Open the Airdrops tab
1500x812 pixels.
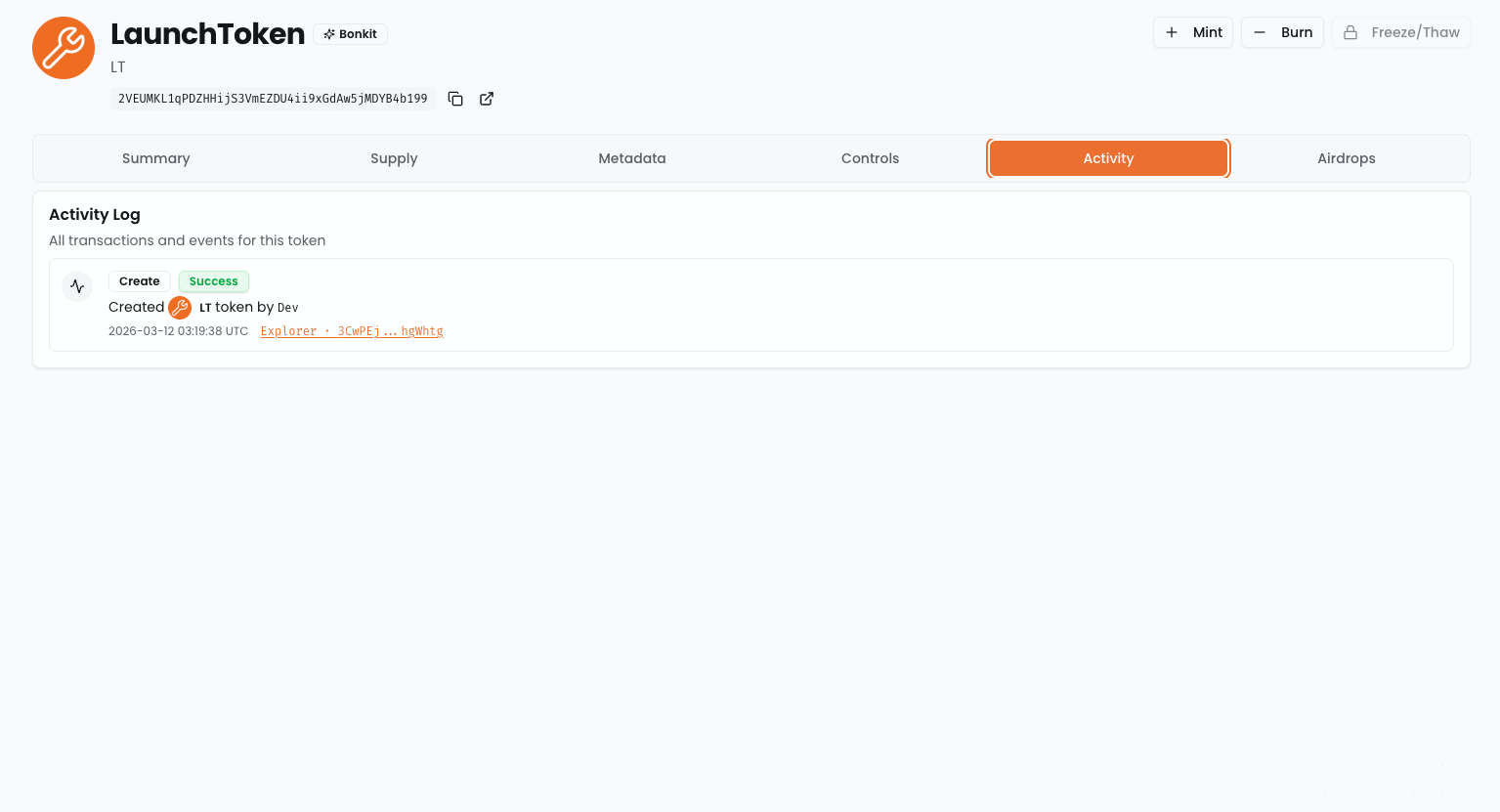click(x=1346, y=158)
